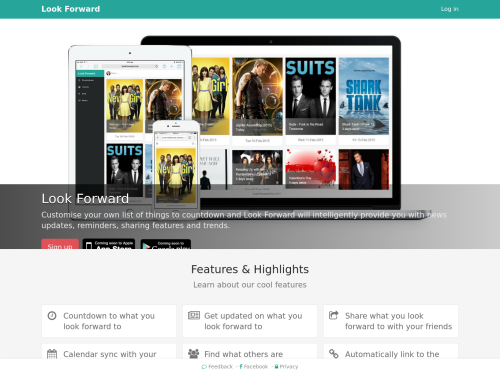Click the Look Forward brand logo in the header
This screenshot has width=500, height=374.
[70, 9]
